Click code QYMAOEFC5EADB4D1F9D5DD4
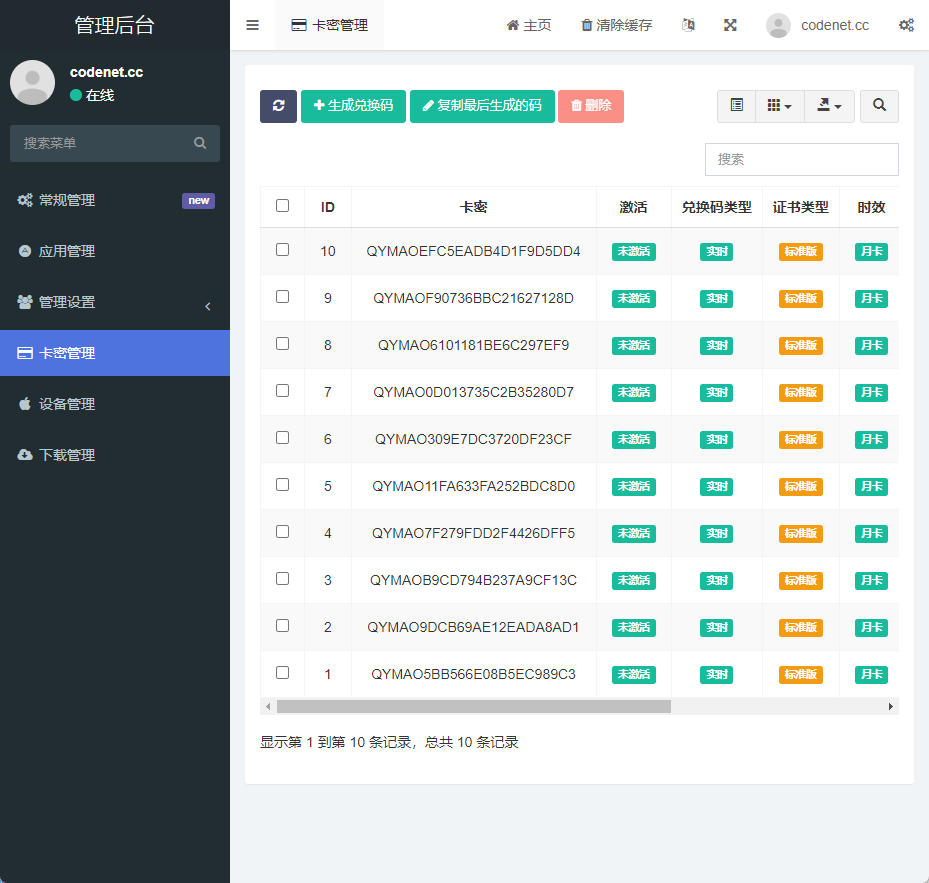The image size is (929, 883). pyautogui.click(x=473, y=251)
